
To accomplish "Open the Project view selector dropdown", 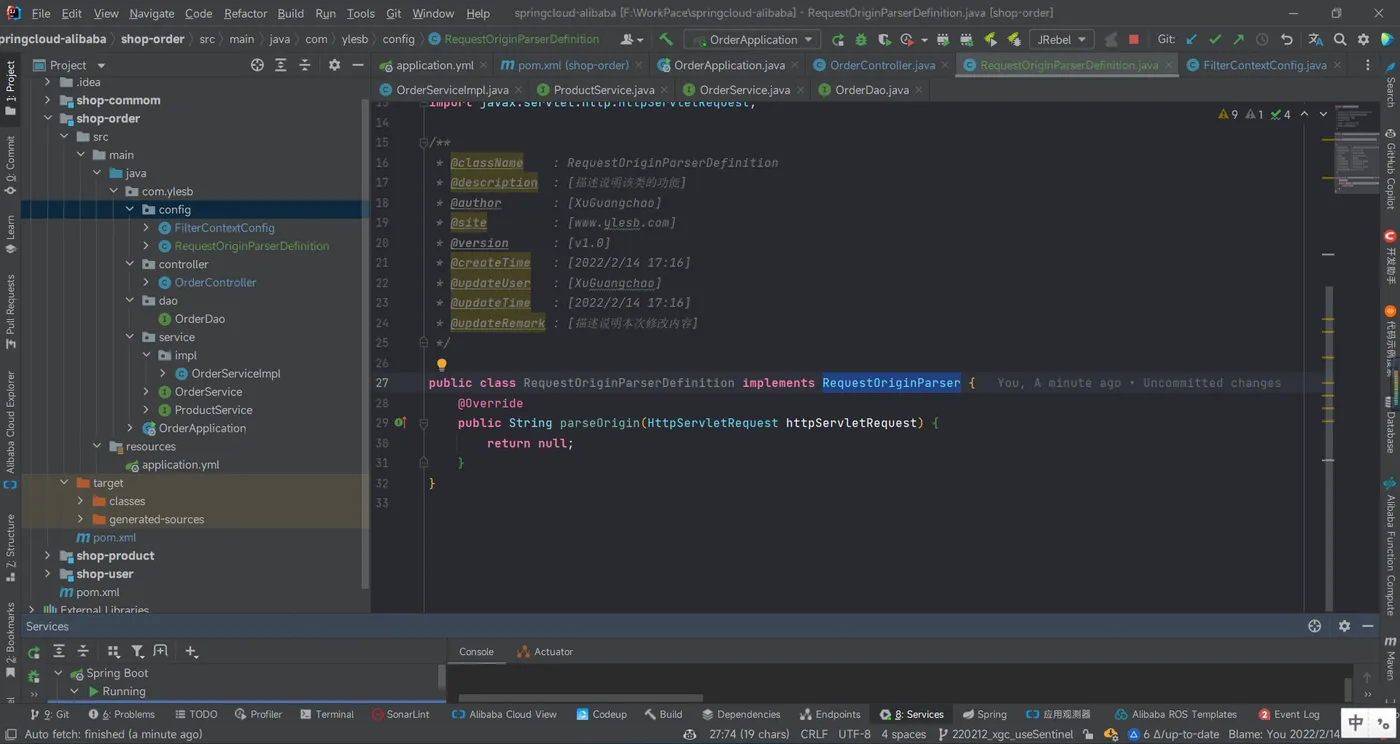I will (x=69, y=65).
